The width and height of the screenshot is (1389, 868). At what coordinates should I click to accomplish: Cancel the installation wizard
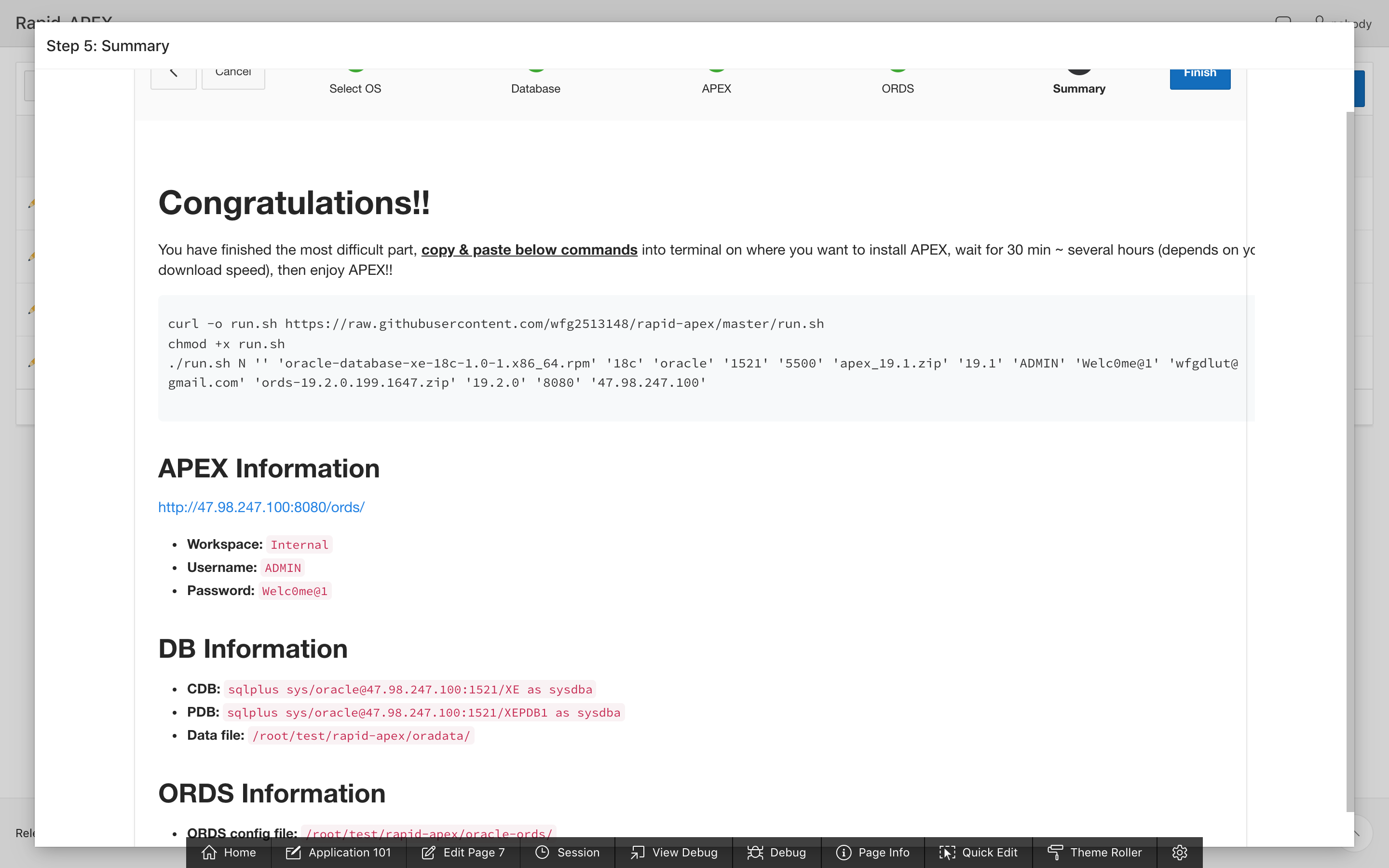233,76
